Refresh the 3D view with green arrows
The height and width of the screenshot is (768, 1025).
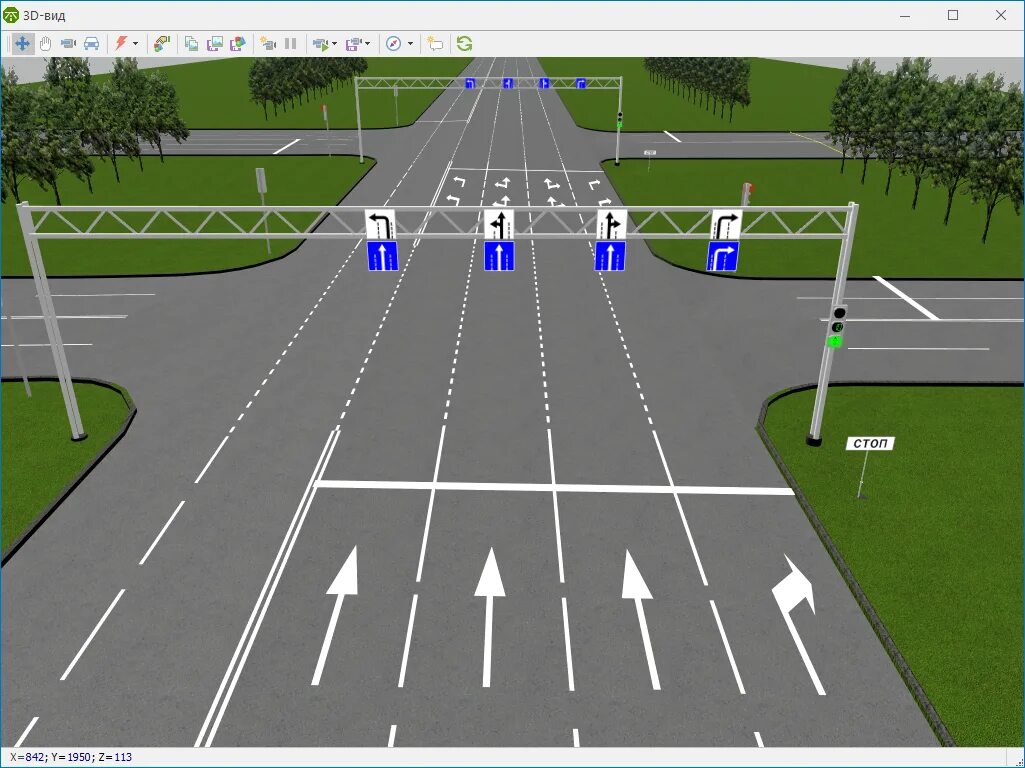pyautogui.click(x=464, y=44)
